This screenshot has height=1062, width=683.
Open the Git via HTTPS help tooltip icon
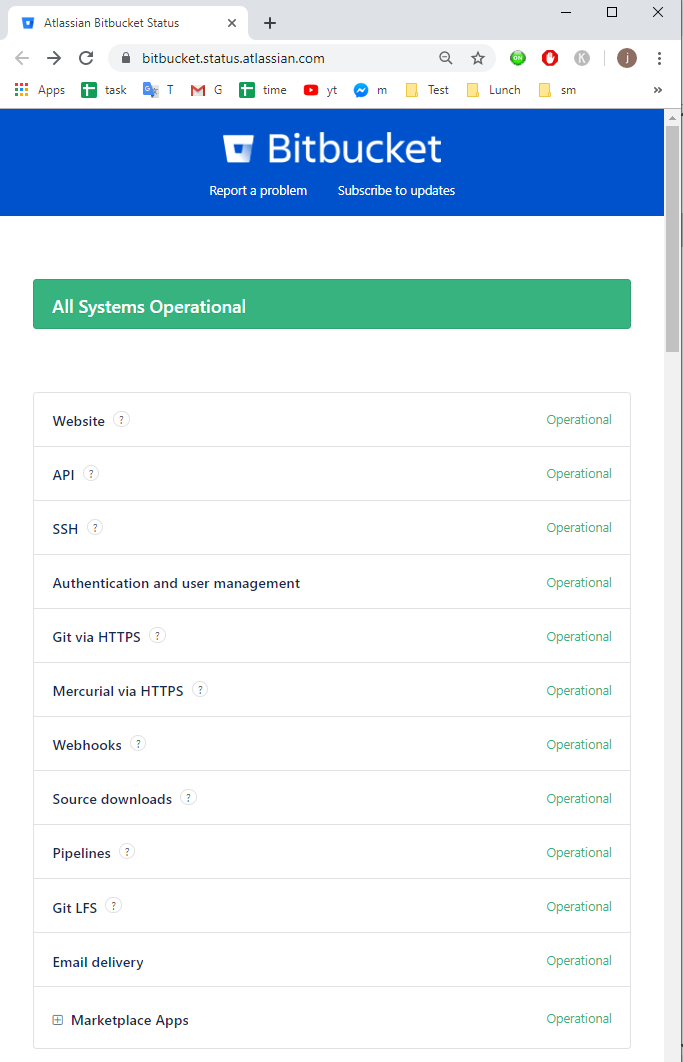click(157, 635)
